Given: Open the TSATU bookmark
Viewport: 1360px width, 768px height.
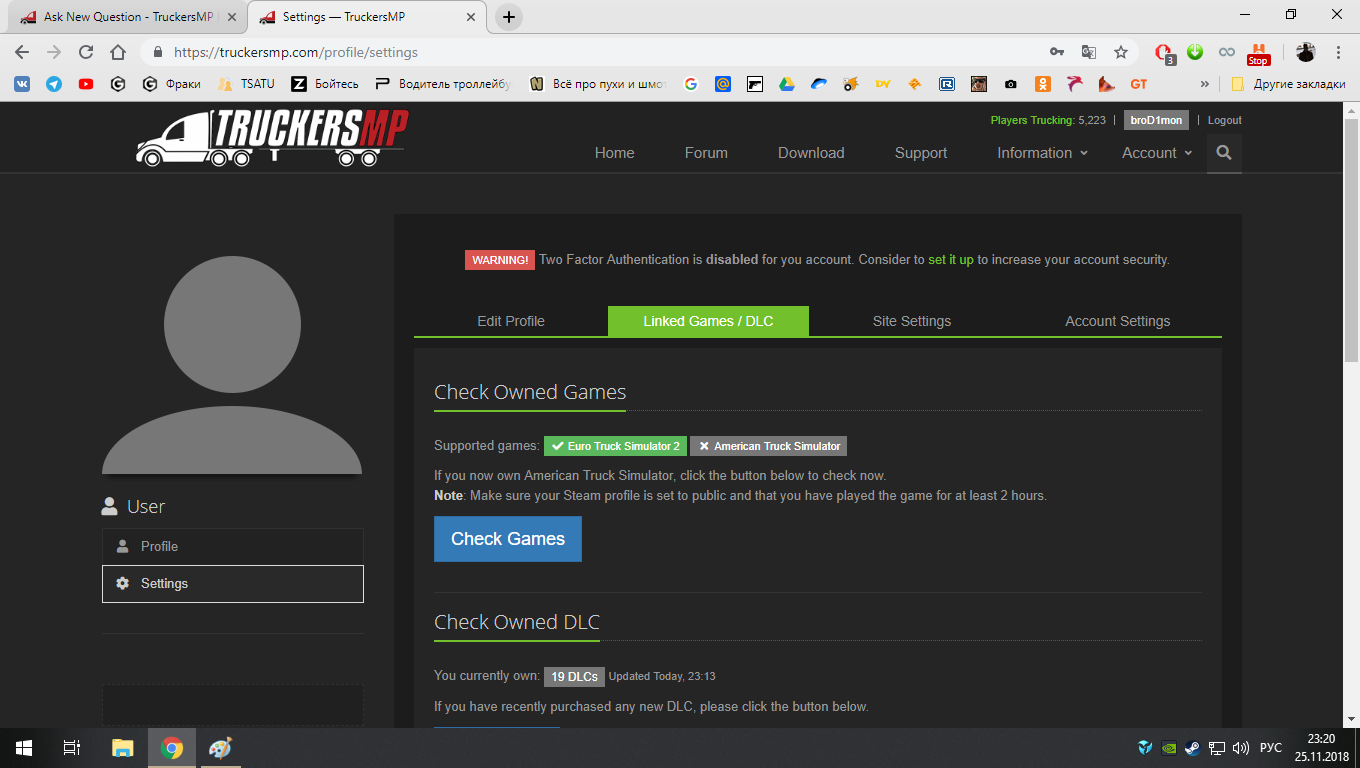Looking at the screenshot, I should click(x=246, y=84).
